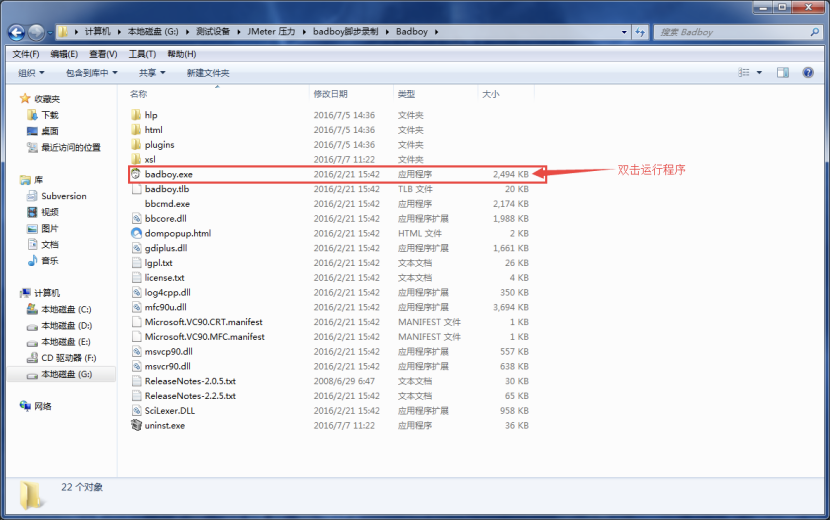Click the Libraries icon in sidebar
This screenshot has height=520, width=830.
(x=25, y=180)
